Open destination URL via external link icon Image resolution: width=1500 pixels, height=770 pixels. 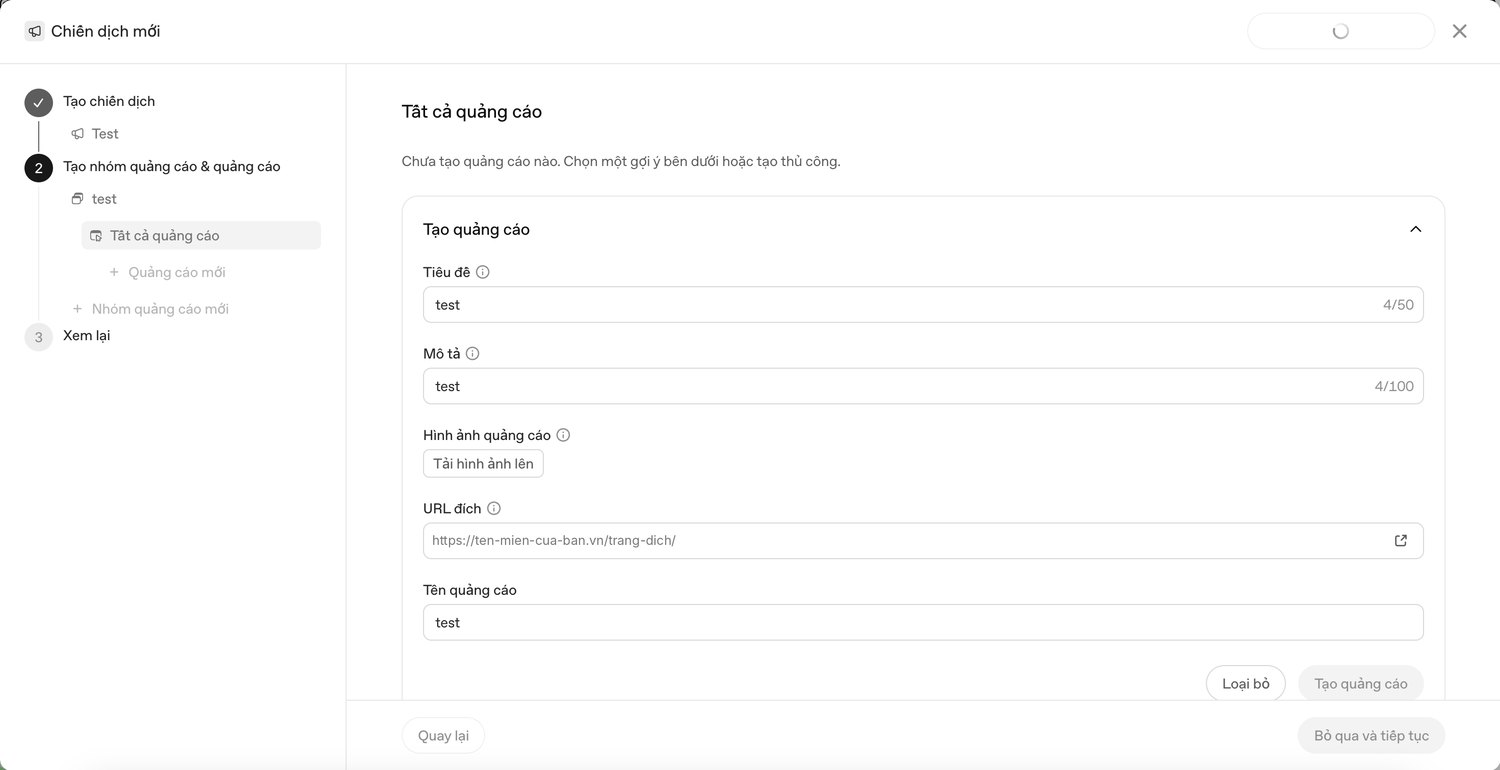coord(1401,540)
